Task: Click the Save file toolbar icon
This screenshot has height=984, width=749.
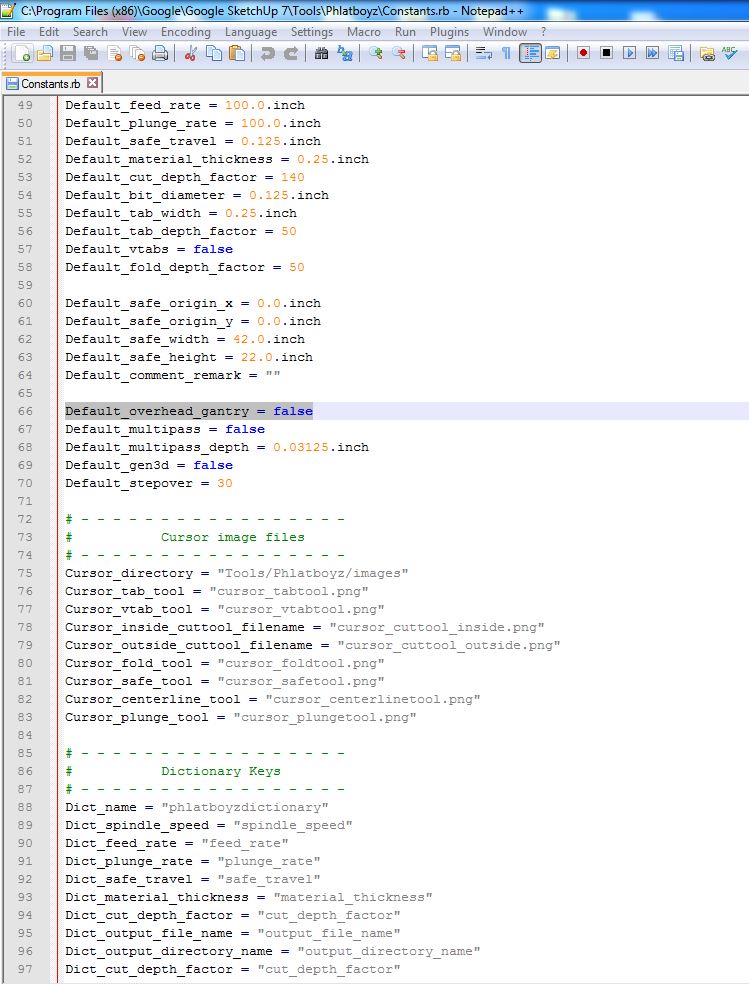Action: click(69, 54)
